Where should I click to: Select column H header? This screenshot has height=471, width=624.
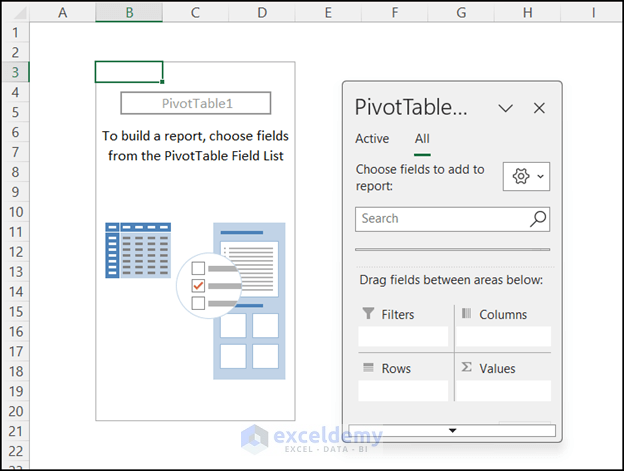pos(528,12)
